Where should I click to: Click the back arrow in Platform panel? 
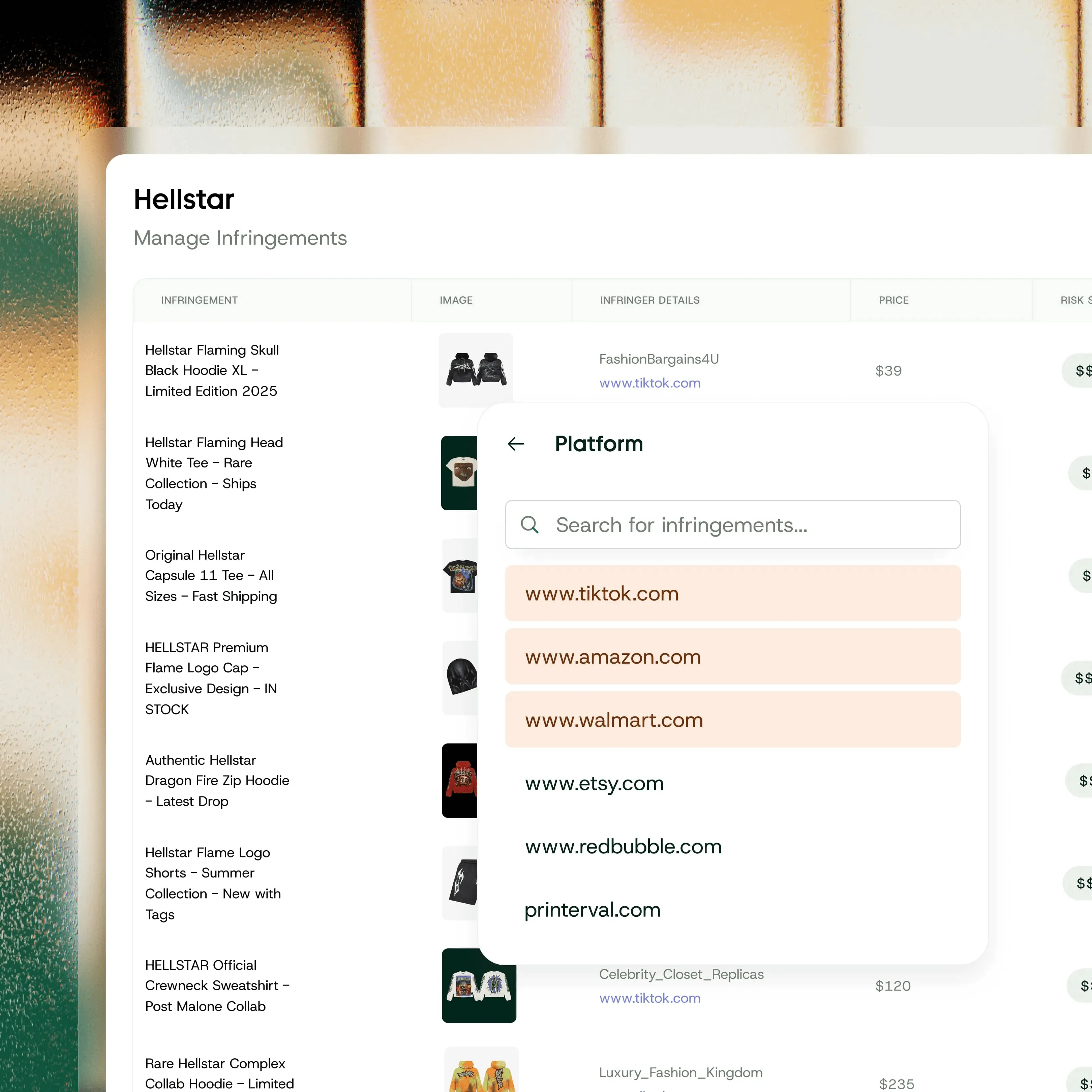(515, 444)
